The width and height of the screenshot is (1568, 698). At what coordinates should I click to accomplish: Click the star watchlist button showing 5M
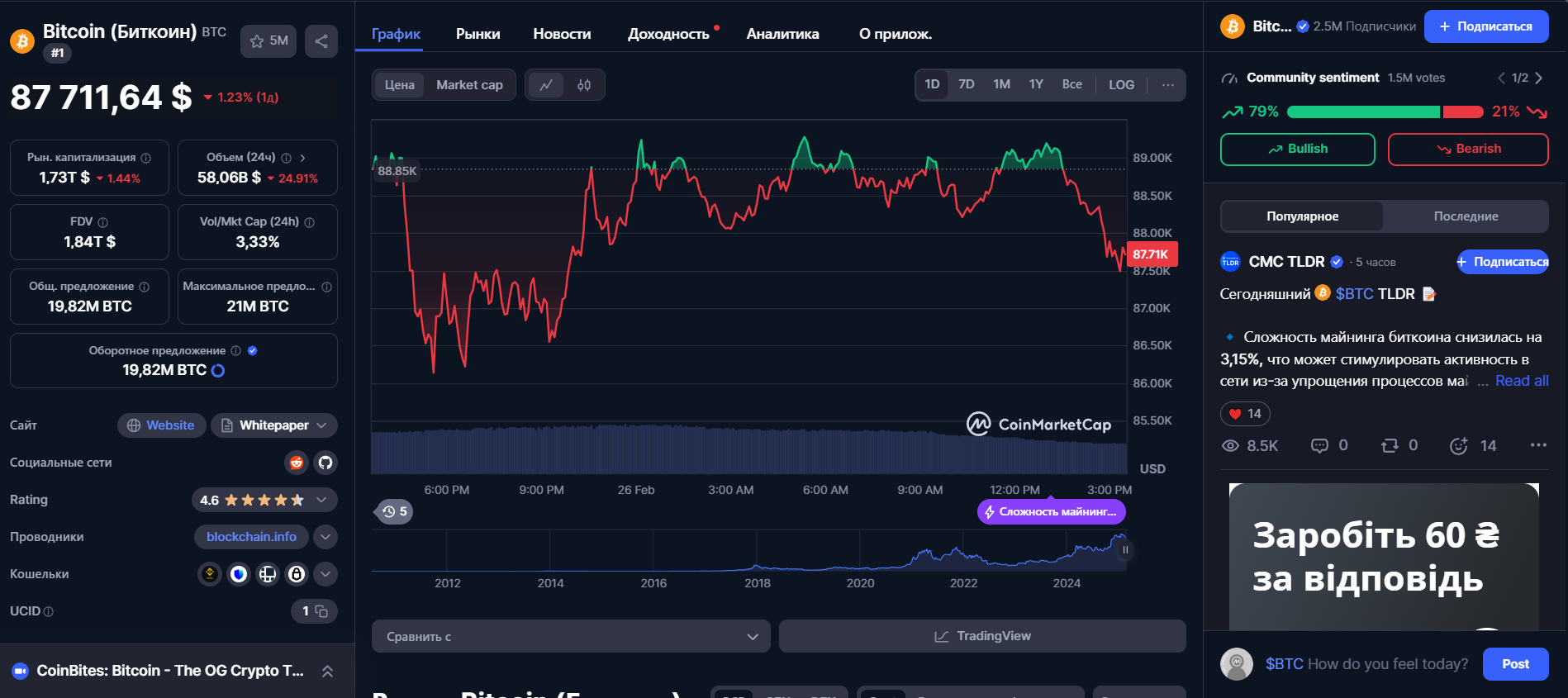268,41
